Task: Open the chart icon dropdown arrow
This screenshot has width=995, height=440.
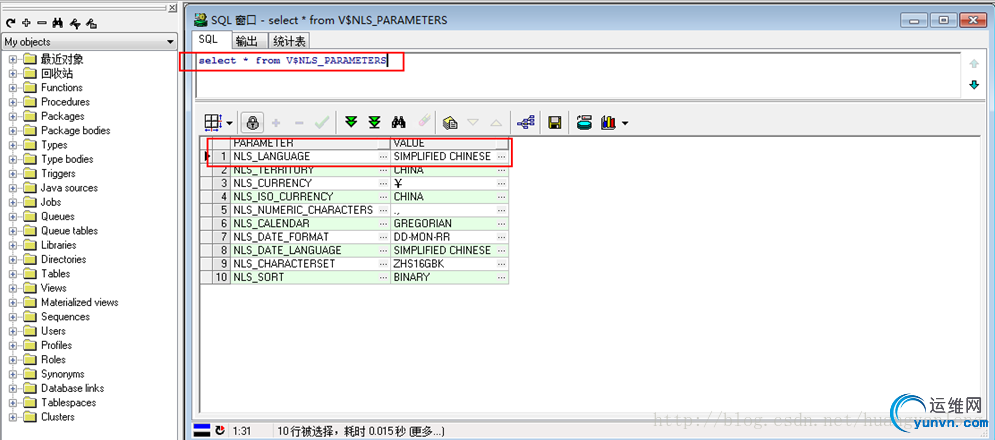Action: click(x=625, y=123)
